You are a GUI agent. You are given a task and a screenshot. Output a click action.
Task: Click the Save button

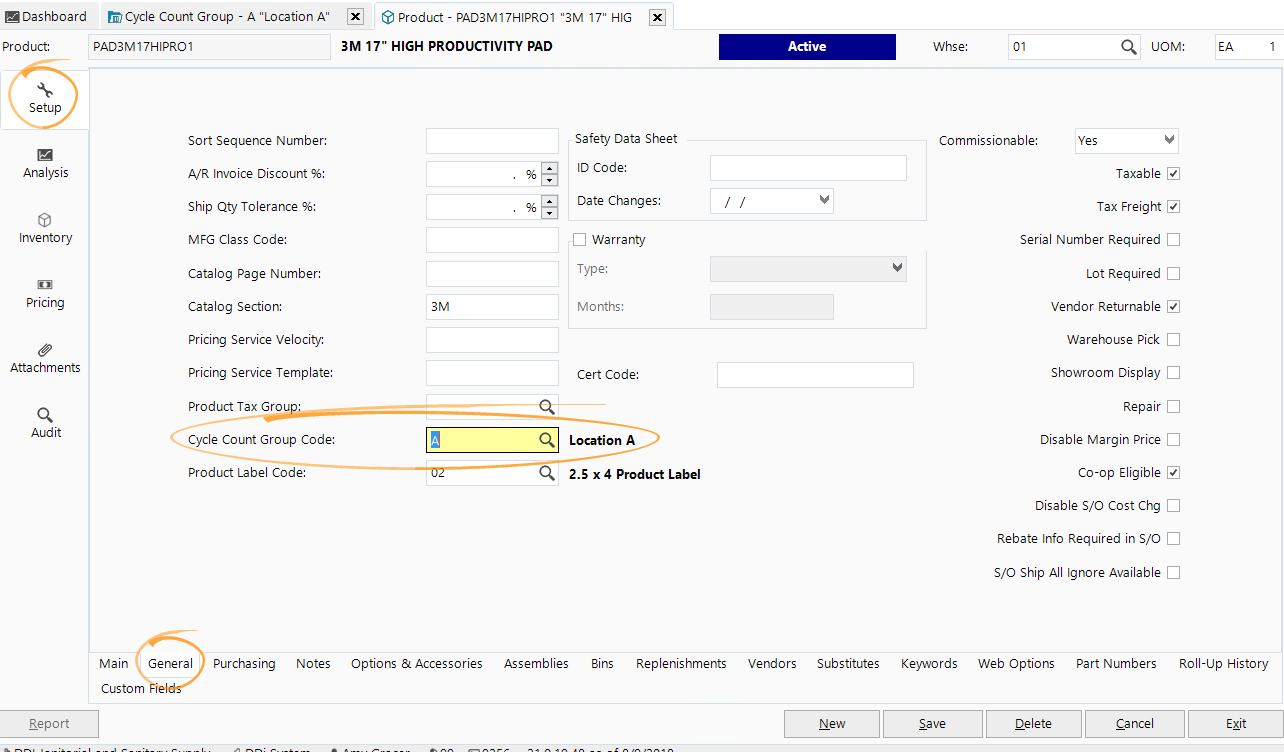click(x=932, y=723)
